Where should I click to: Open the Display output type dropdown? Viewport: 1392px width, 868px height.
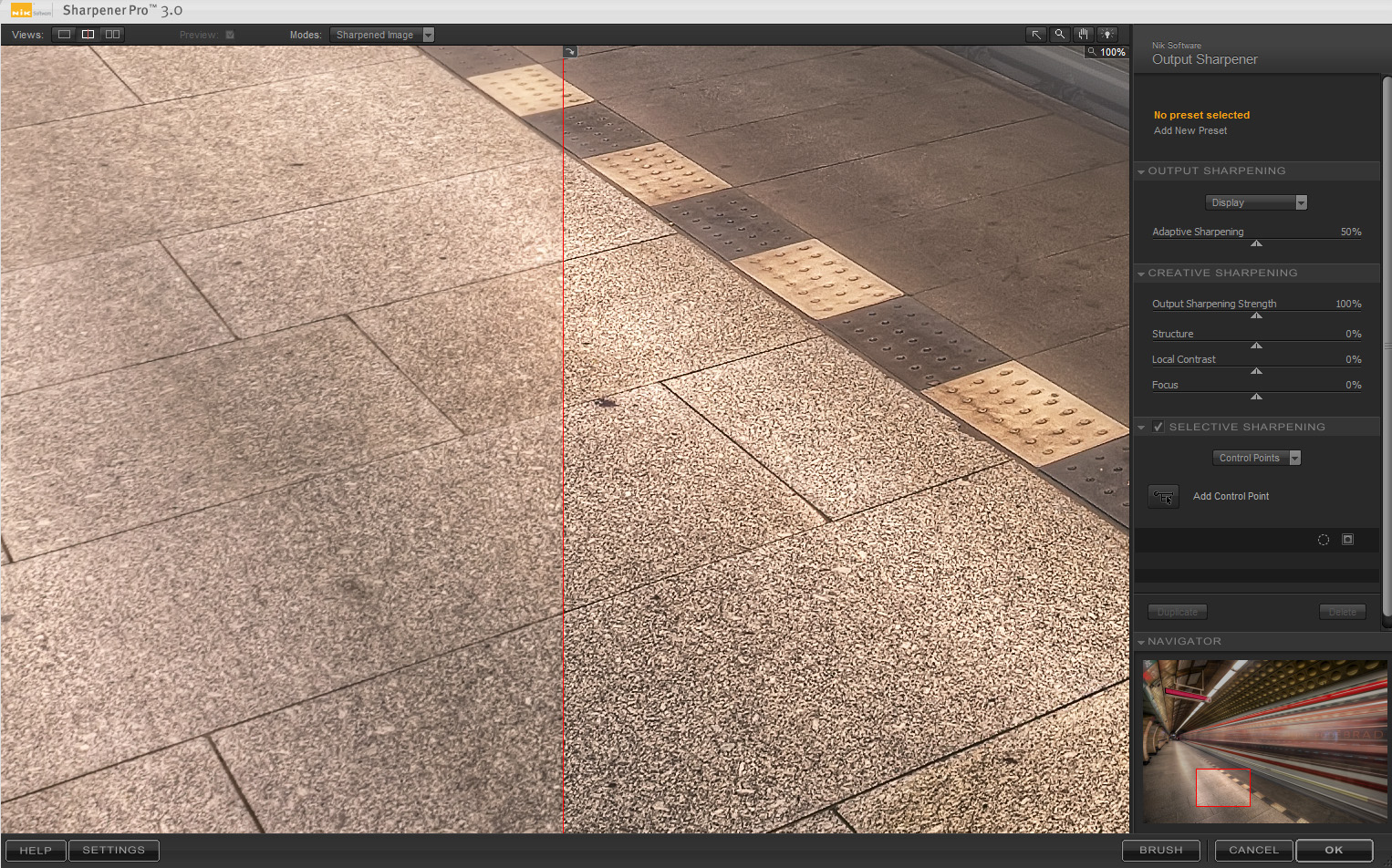click(x=1255, y=202)
